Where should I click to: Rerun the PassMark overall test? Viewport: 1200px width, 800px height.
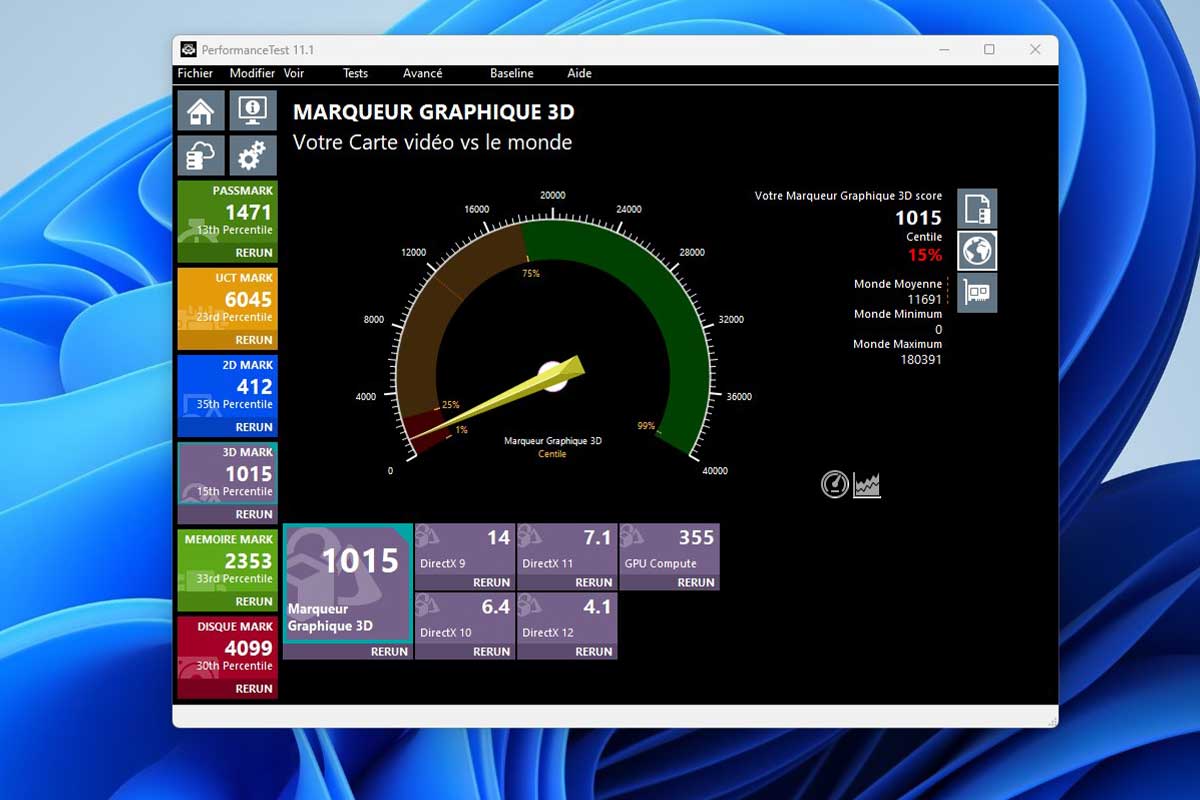coord(254,253)
